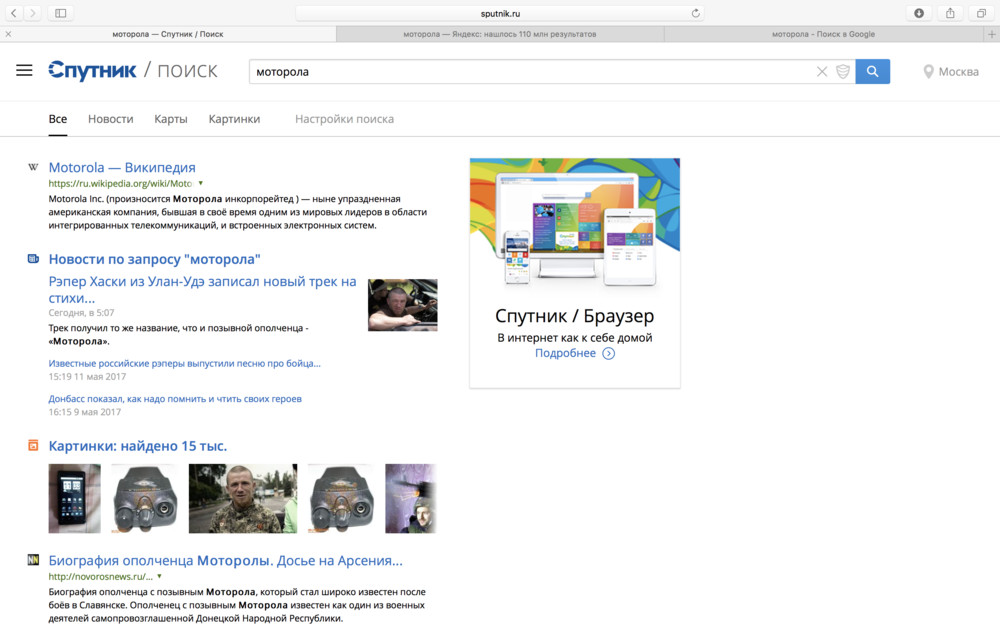This screenshot has height=625, width=1000.
Task: Click the timestamp 16:15 9 мая 2017
Action: 85,412
